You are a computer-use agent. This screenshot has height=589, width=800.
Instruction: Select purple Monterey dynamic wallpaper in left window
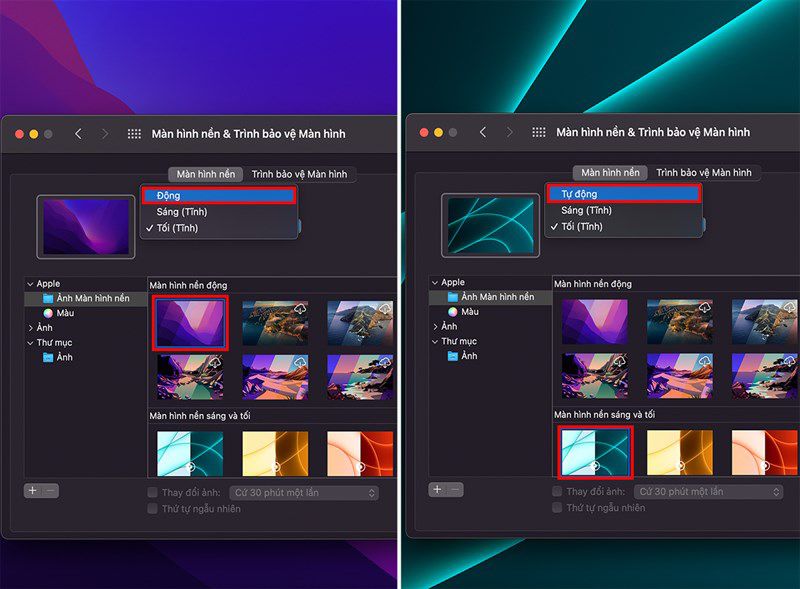[190, 323]
